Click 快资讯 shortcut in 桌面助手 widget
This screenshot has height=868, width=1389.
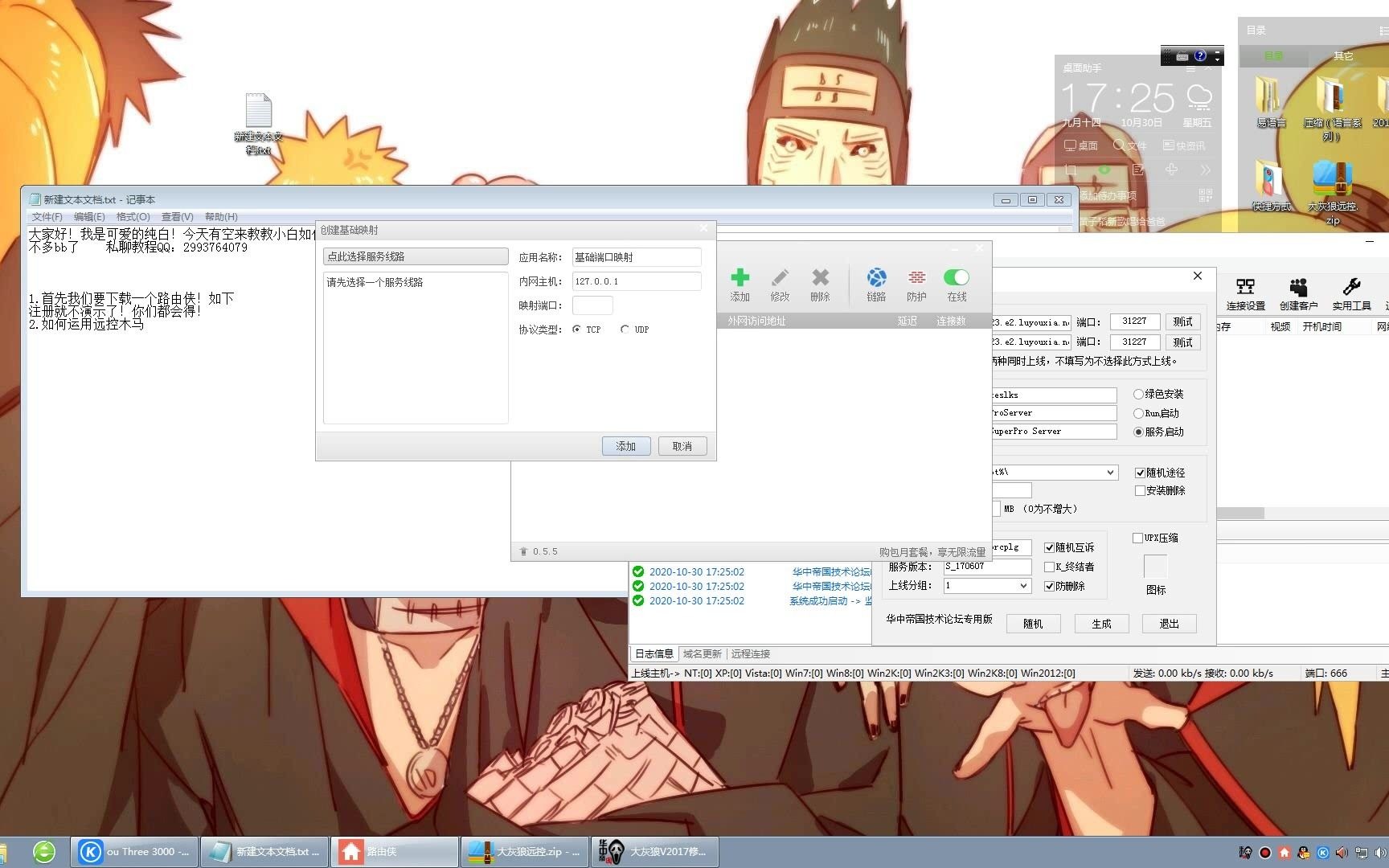click(1184, 145)
